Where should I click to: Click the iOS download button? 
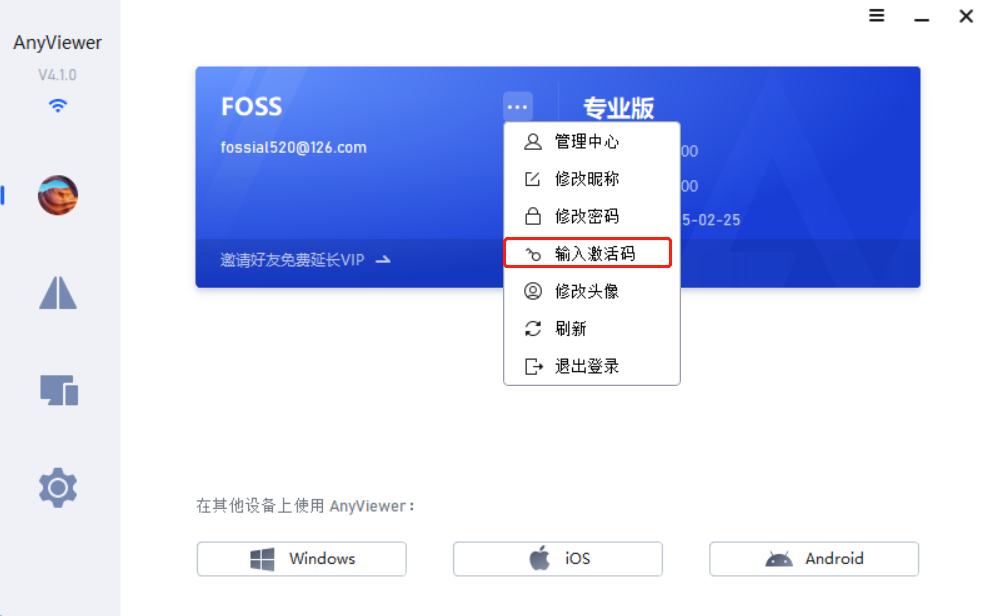coord(557,559)
